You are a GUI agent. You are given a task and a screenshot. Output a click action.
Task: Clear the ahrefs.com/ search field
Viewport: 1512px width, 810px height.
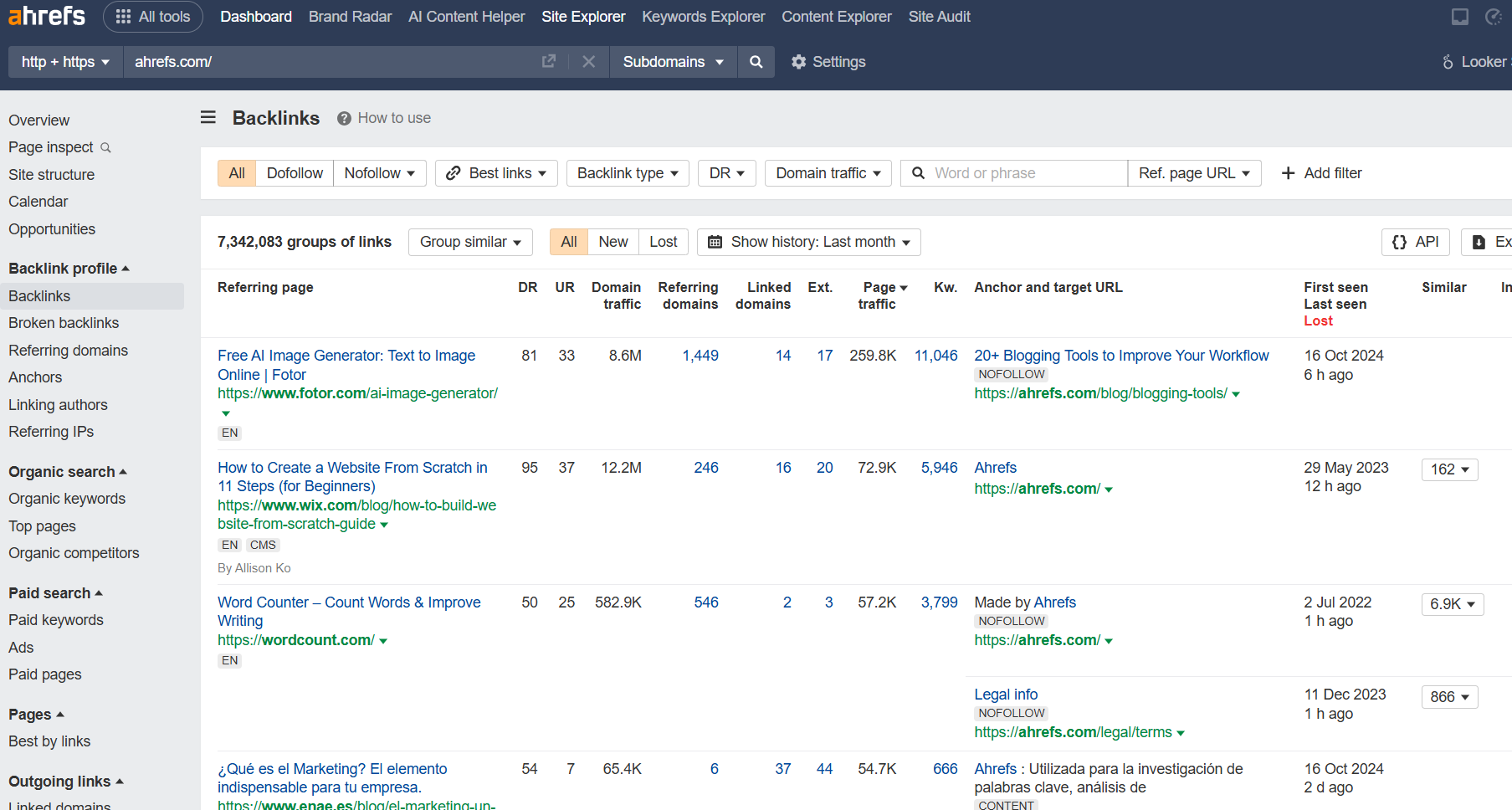pos(589,62)
